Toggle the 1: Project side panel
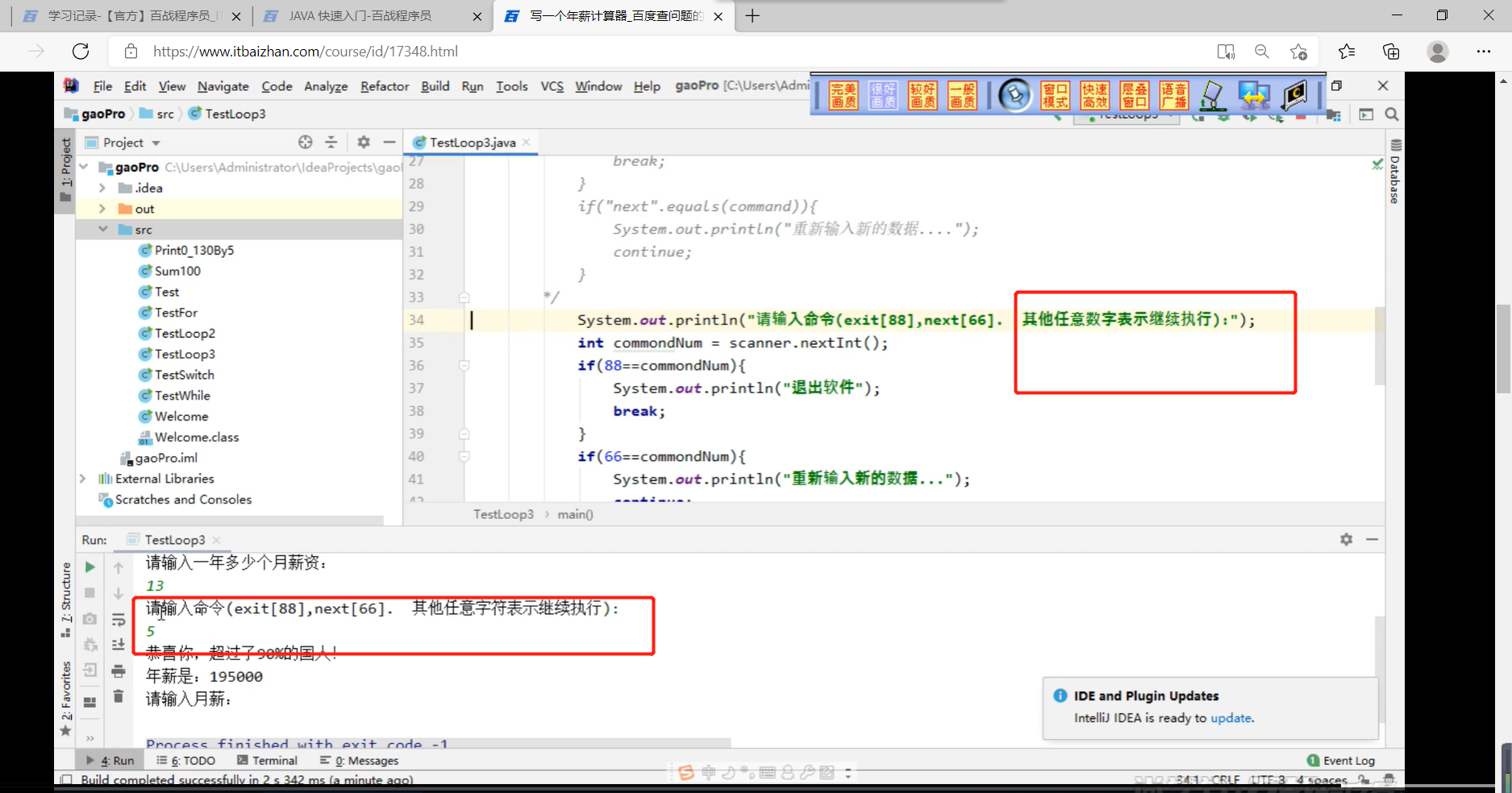 pos(65,169)
